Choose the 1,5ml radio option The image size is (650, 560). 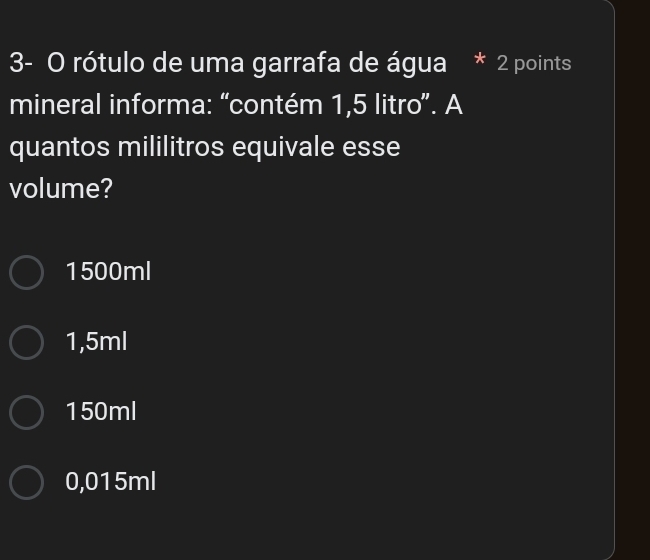(x=27, y=341)
